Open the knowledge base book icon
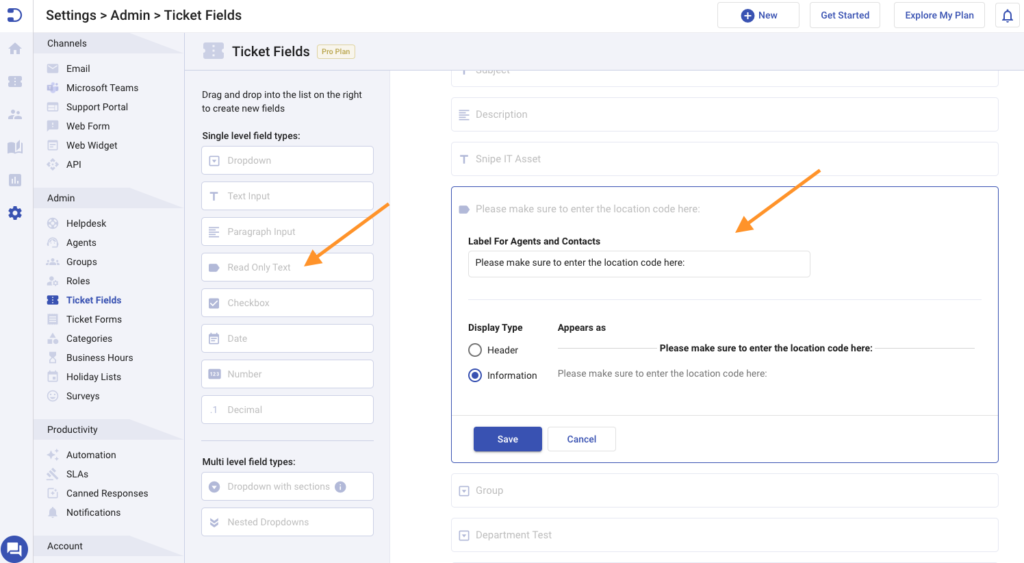 click(15, 147)
